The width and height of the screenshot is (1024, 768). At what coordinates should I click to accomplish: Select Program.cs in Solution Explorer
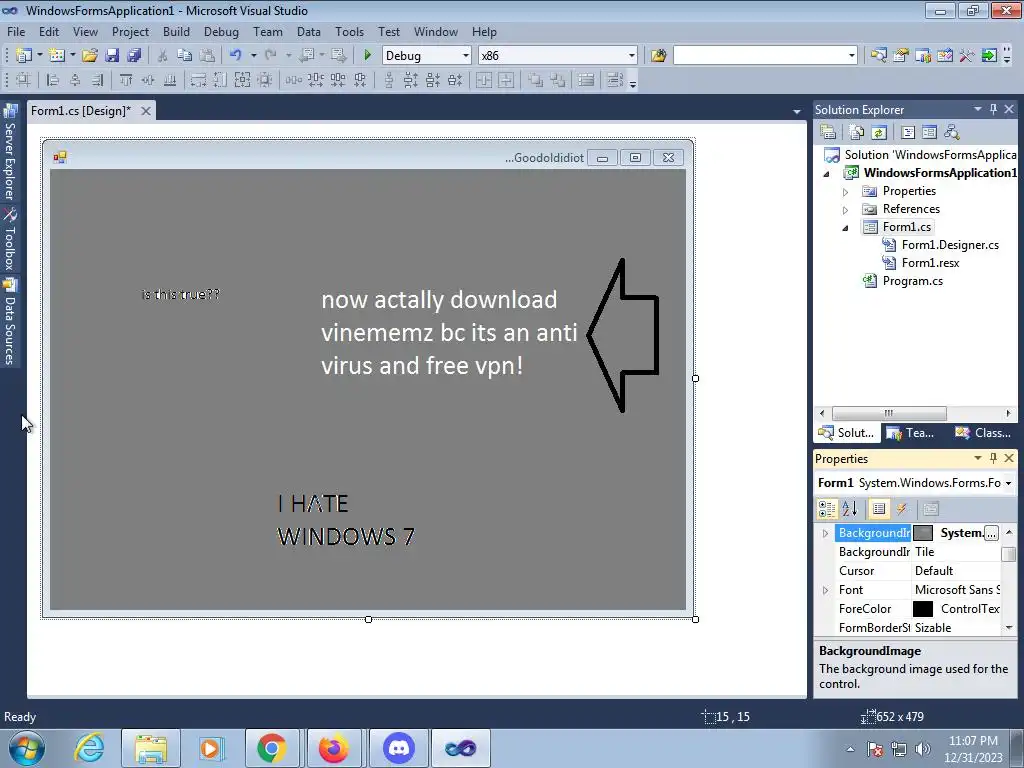coord(912,281)
